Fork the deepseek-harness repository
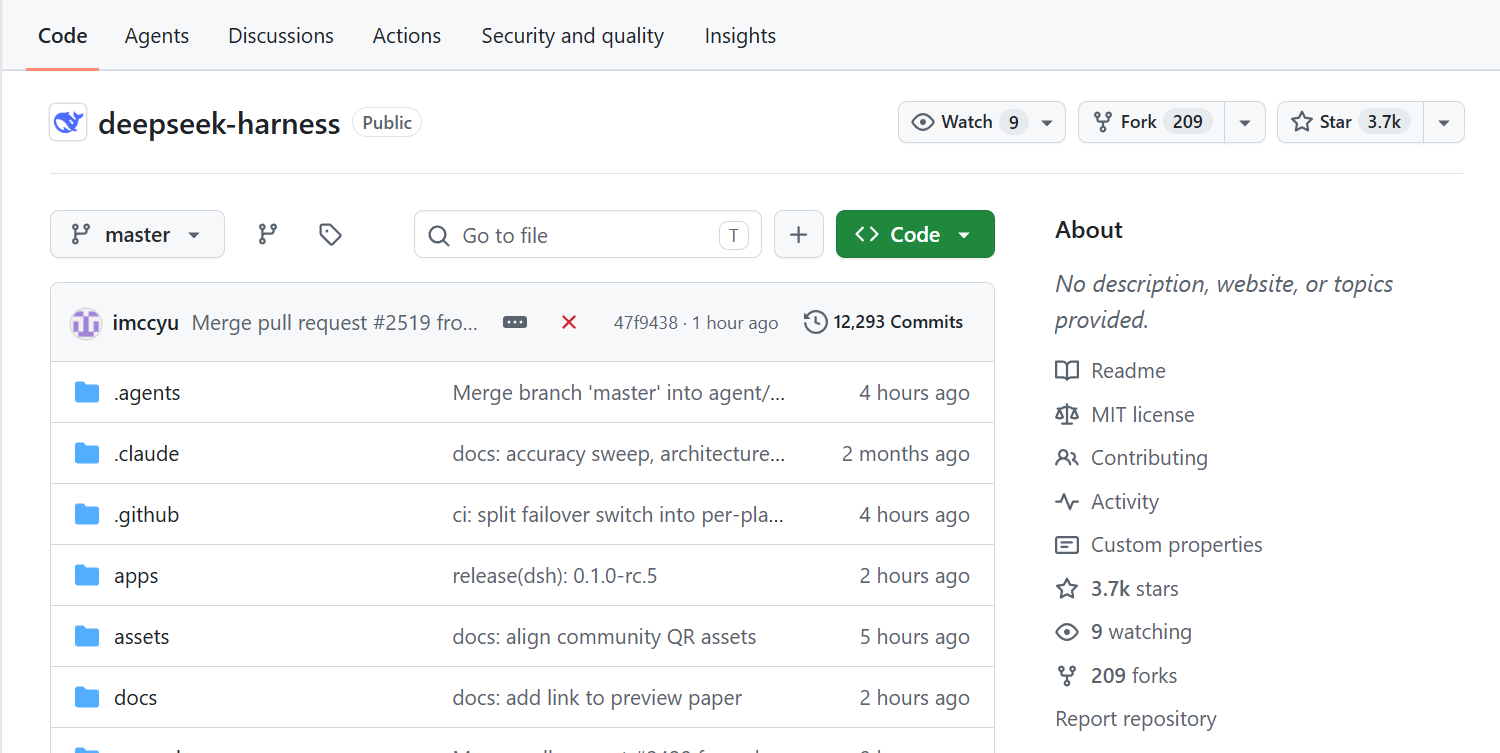The image size is (1500, 753). [x=1151, y=122]
